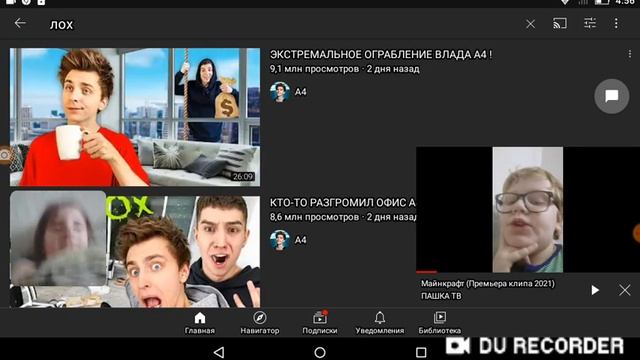Click the 26:09 duration badge

(243, 176)
